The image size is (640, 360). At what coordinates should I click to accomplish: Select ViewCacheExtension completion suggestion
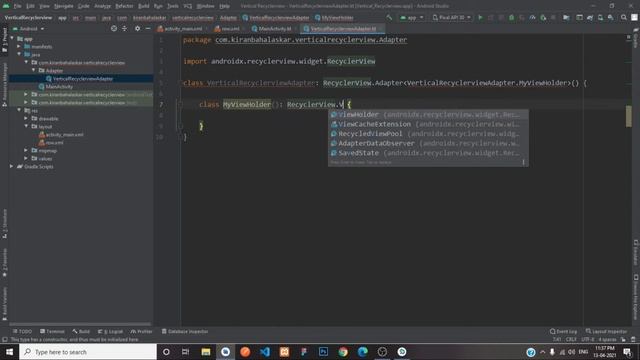pos(428,124)
